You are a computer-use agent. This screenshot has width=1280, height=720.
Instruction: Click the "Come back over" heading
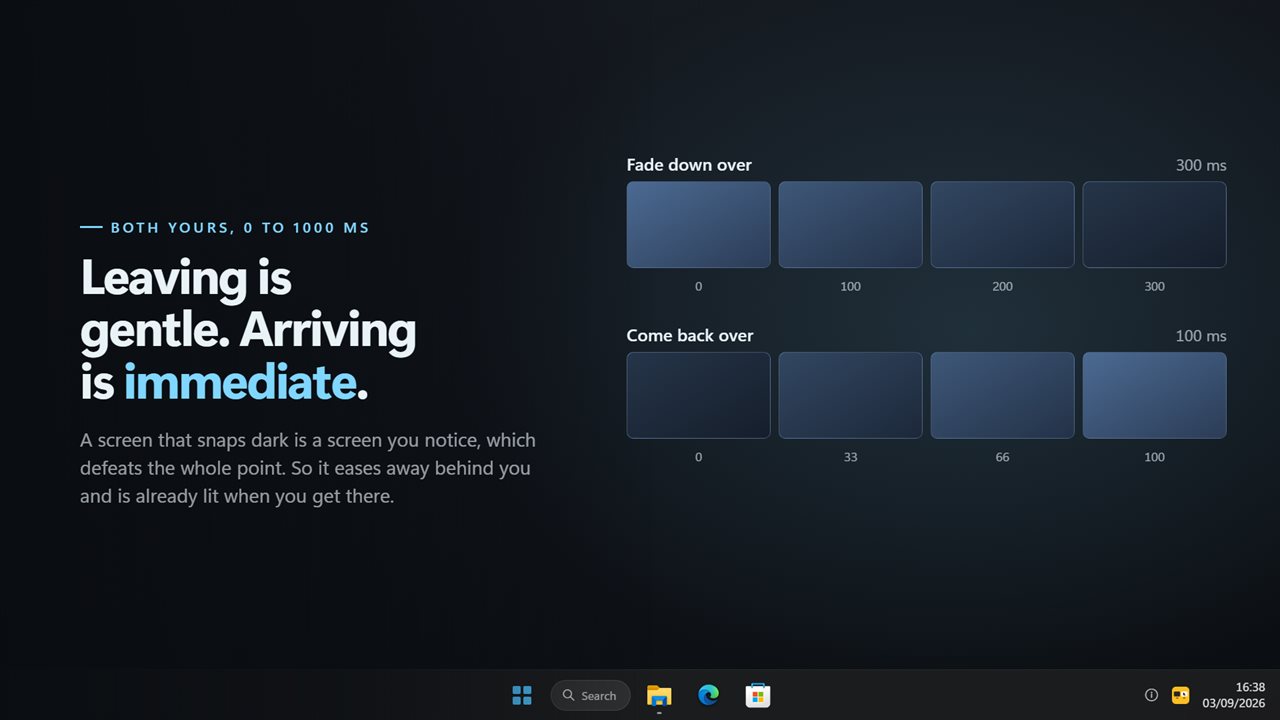[x=690, y=336]
